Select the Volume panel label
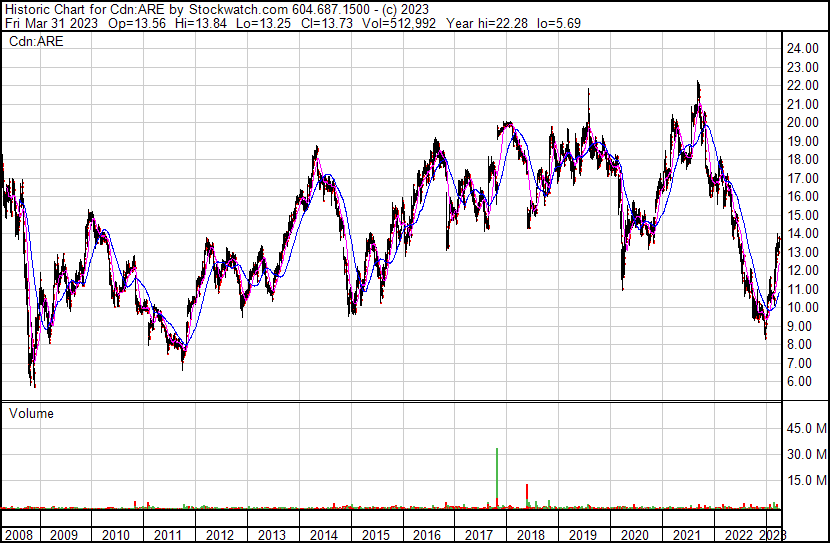 (31, 413)
